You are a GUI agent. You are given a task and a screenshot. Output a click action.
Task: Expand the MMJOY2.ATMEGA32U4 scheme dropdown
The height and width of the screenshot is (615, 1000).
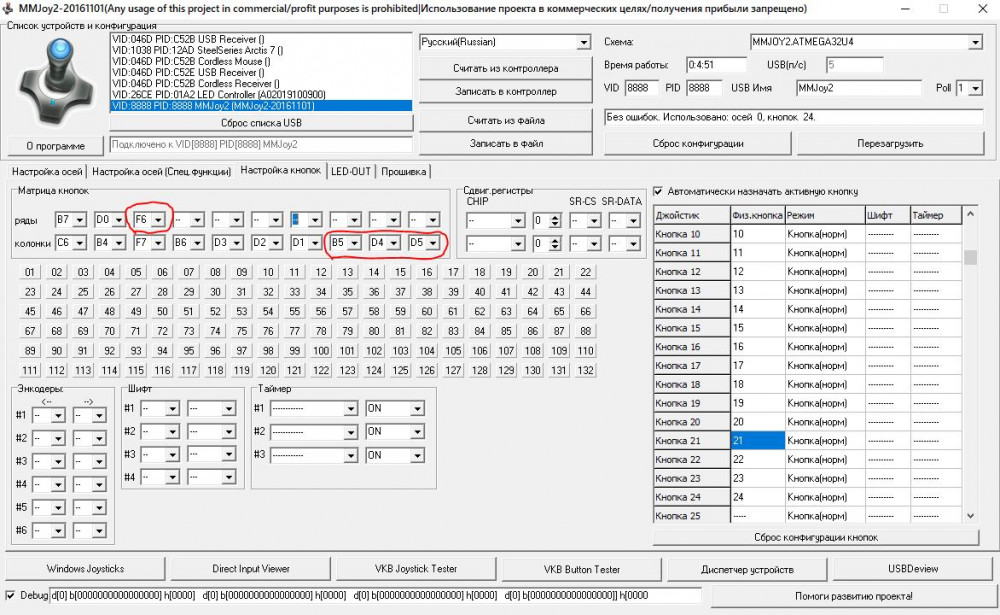(974, 43)
